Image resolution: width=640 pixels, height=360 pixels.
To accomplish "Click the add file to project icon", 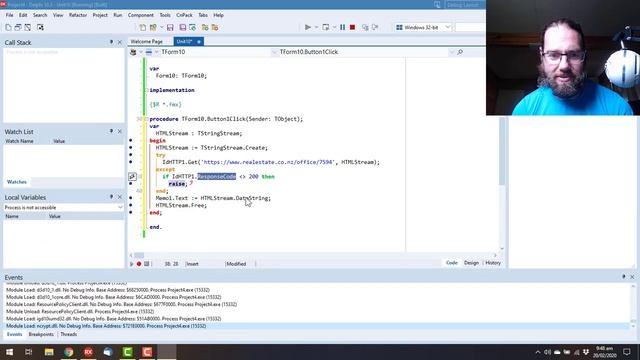I will [x=205, y=27].
